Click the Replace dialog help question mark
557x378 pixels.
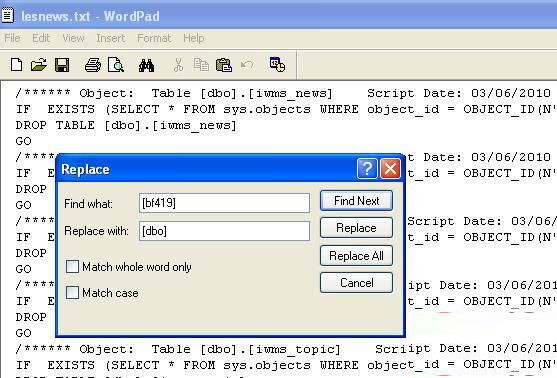click(367, 169)
